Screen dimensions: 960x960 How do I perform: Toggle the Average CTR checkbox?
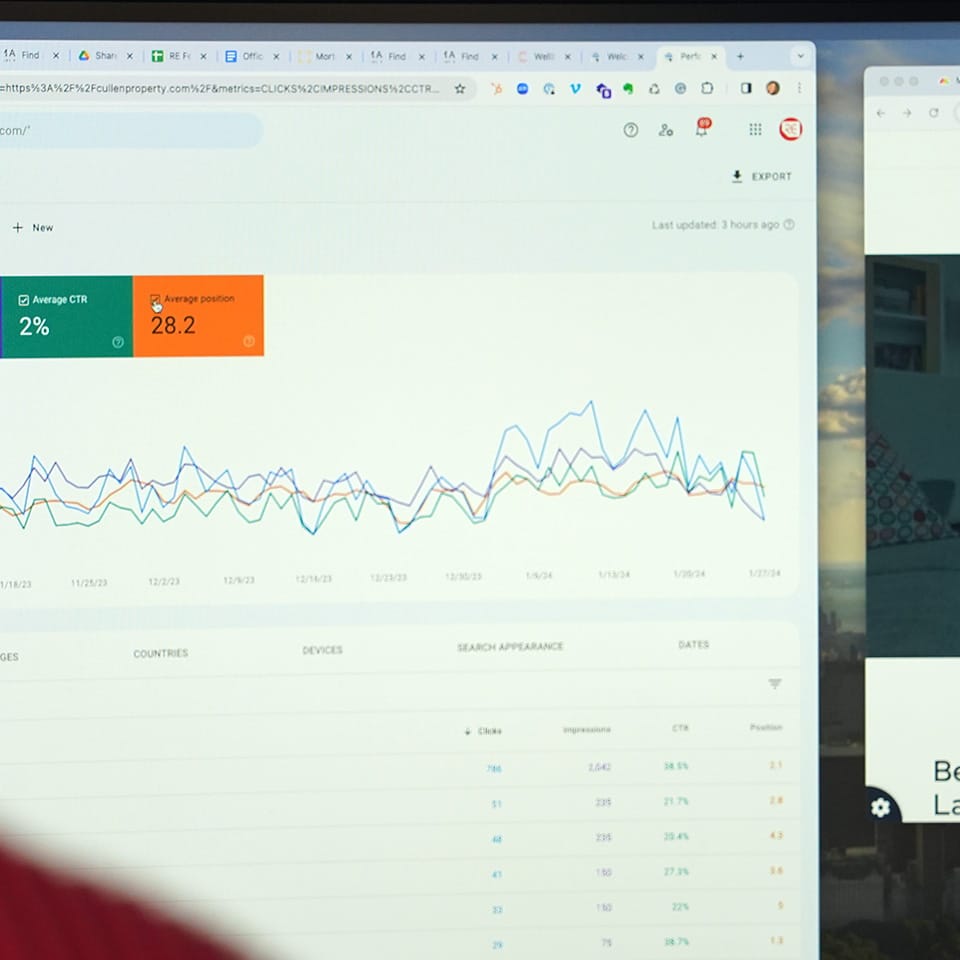point(24,300)
